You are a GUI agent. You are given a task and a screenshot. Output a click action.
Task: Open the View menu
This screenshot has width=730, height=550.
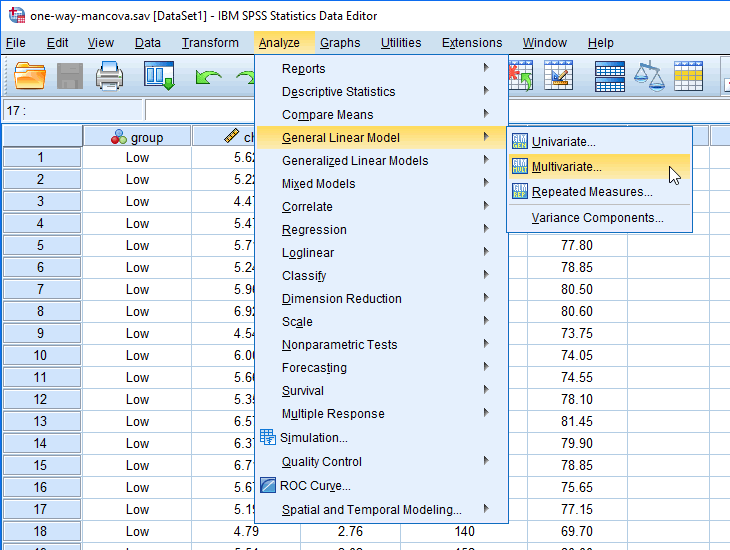tap(101, 43)
